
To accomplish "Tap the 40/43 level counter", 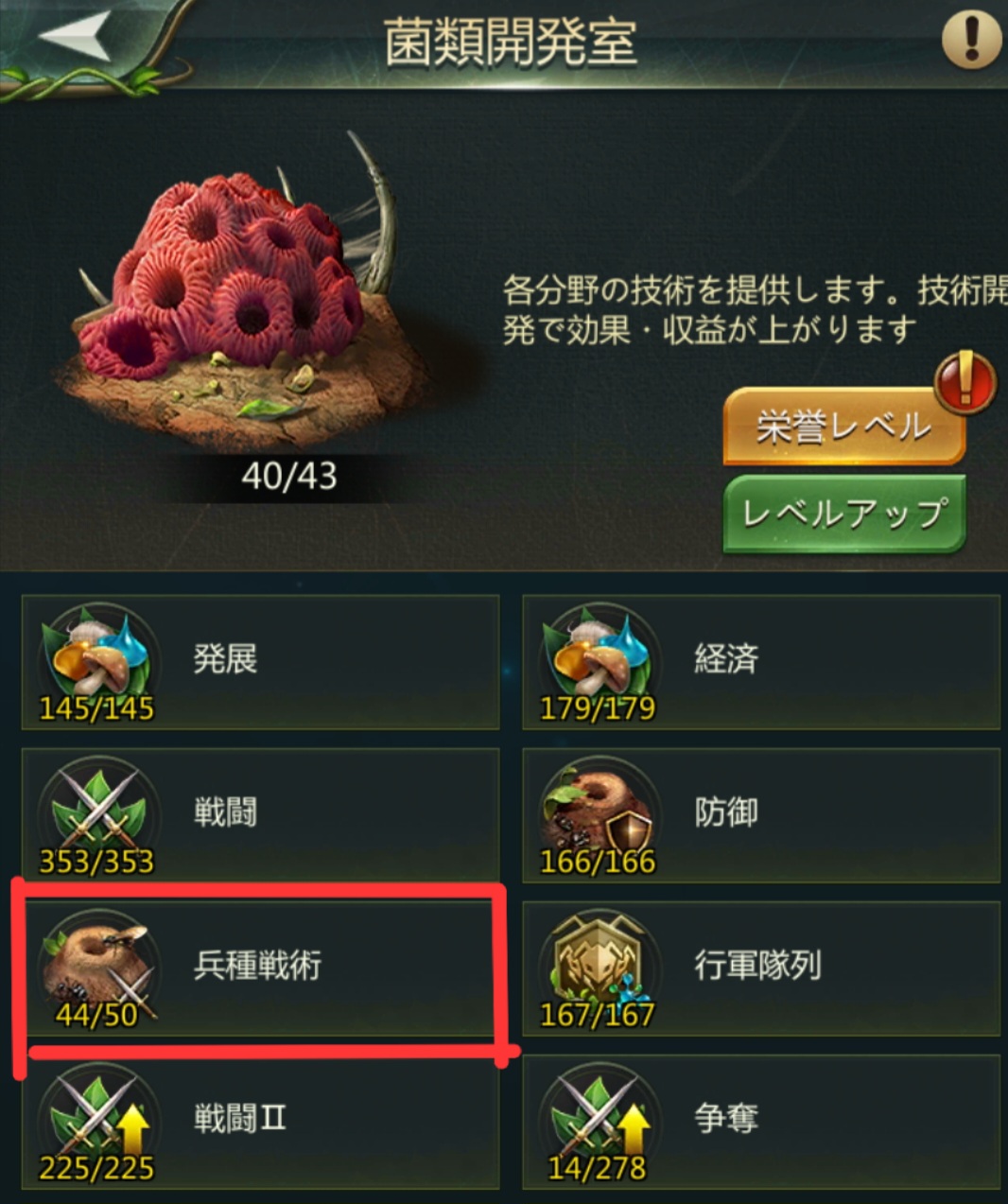I will coord(289,476).
